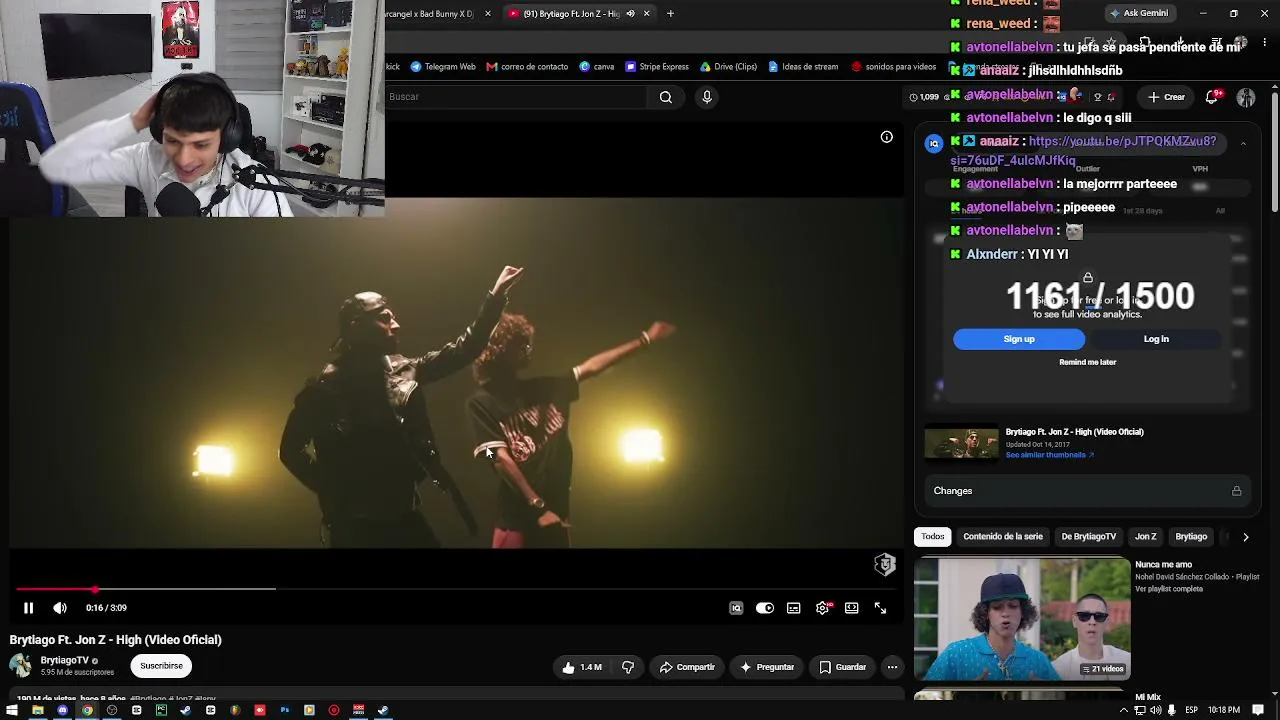This screenshot has width=1280, height=720.
Task: Show hidden system tray icons
Action: 1124,710
